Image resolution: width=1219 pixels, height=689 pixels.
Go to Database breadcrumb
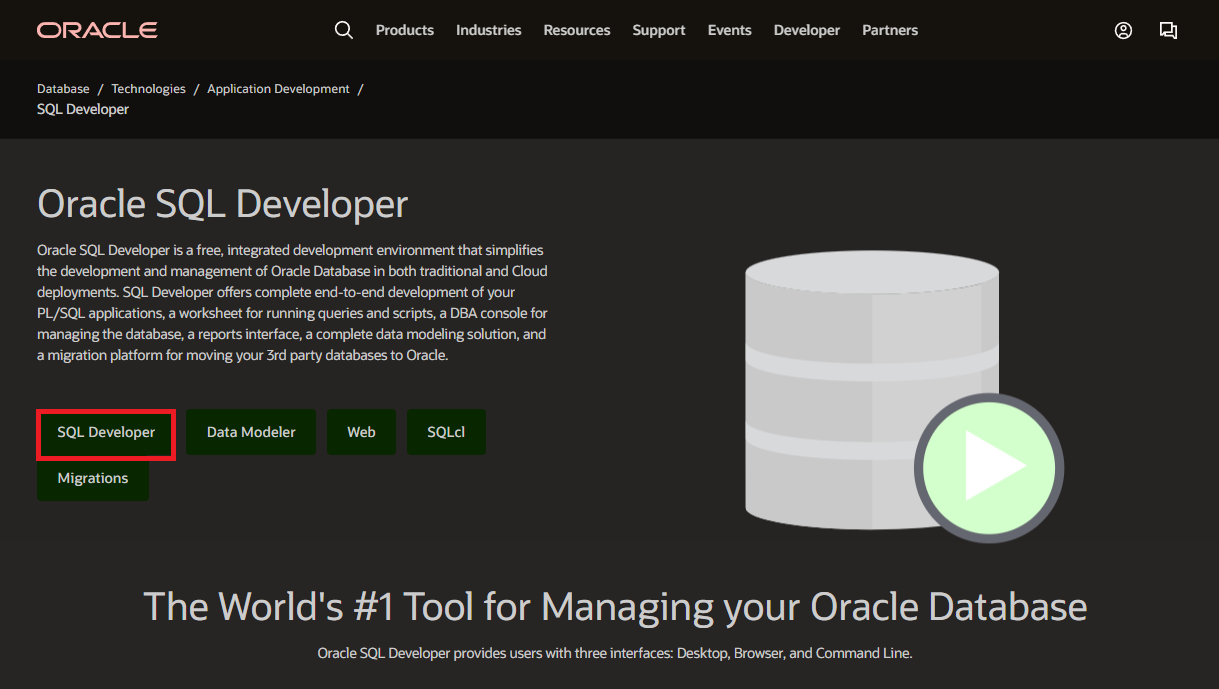[x=63, y=89]
